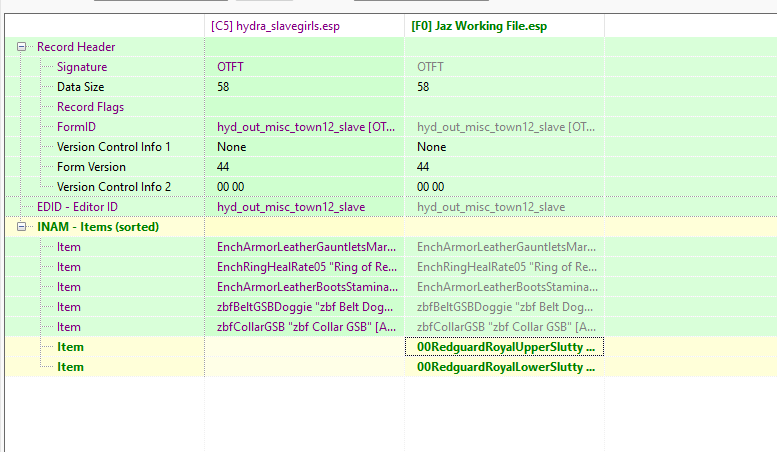Viewport: 777px width, 452px height.
Task: Select the hydra_slavegirls.esp column header
Action: (x=276, y=26)
